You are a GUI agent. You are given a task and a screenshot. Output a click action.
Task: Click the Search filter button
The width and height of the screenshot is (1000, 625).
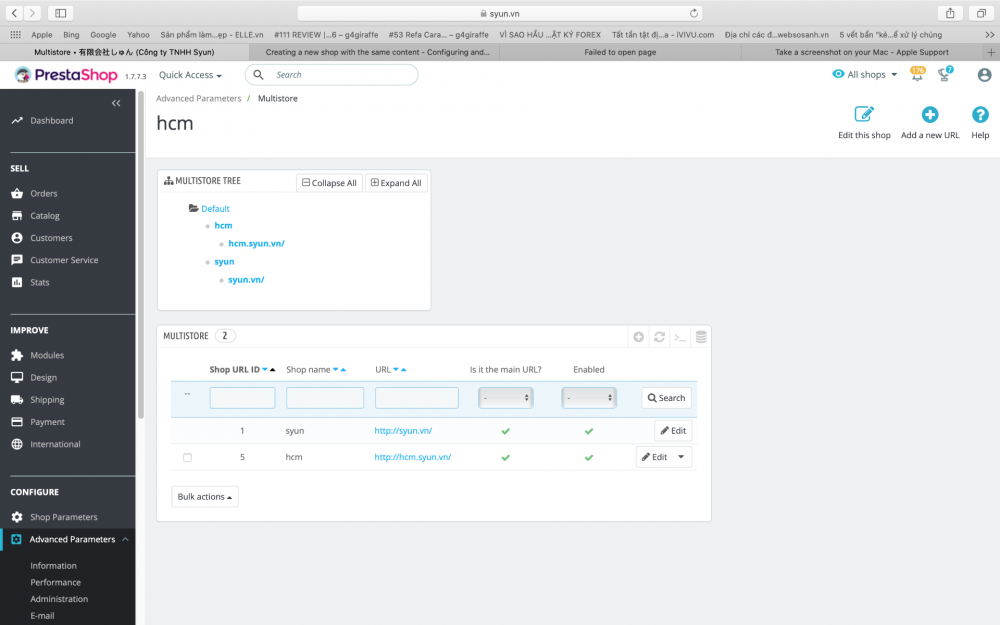[666, 398]
